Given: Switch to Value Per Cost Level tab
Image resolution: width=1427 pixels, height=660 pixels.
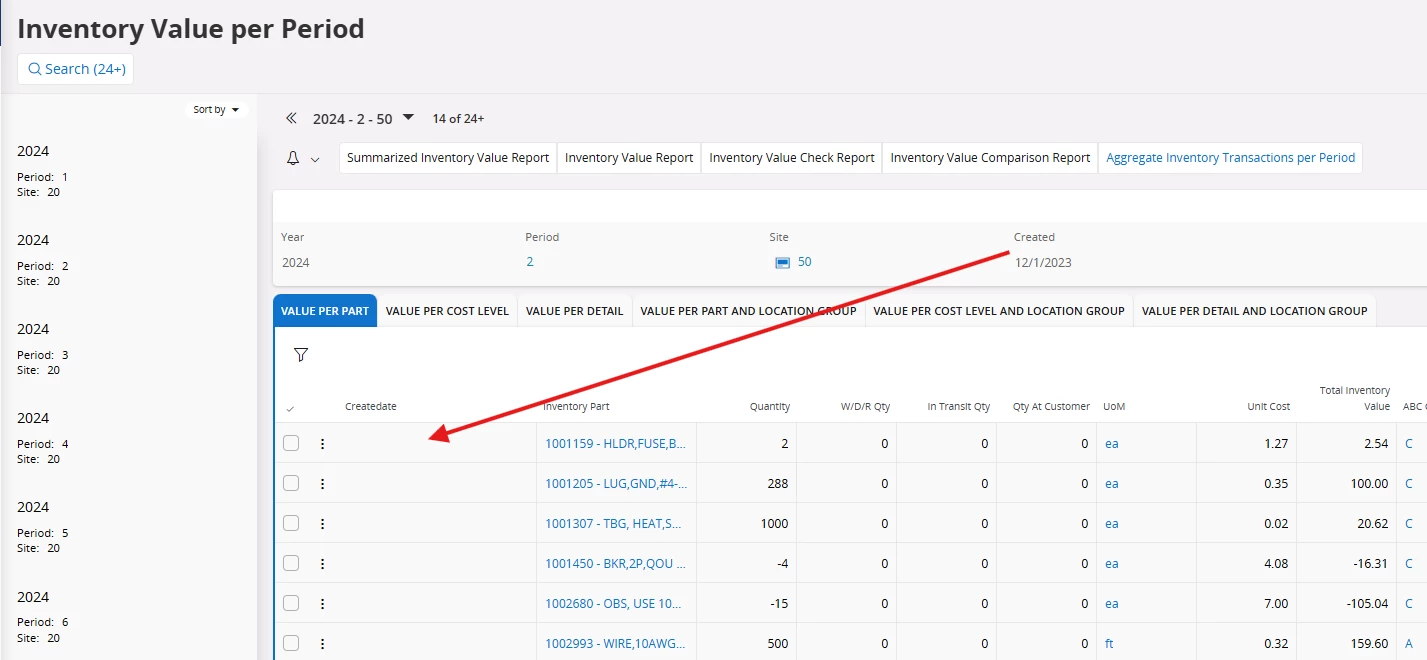Looking at the screenshot, I should coord(447,311).
